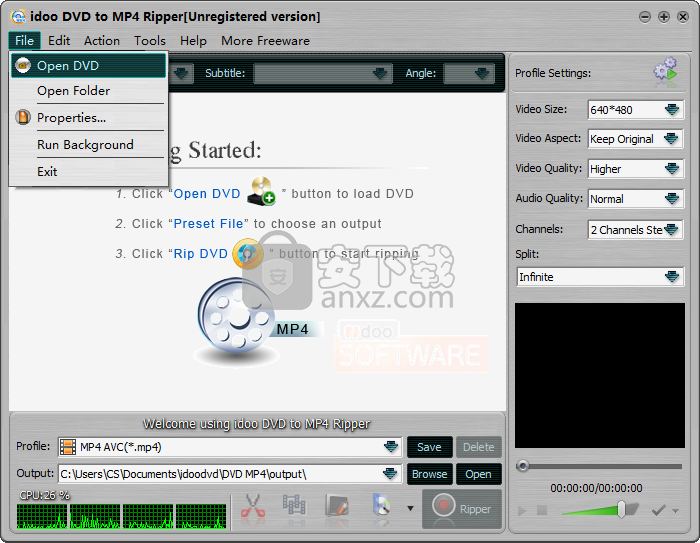Click the video effect edit icon
The image size is (700, 543).
337,507
